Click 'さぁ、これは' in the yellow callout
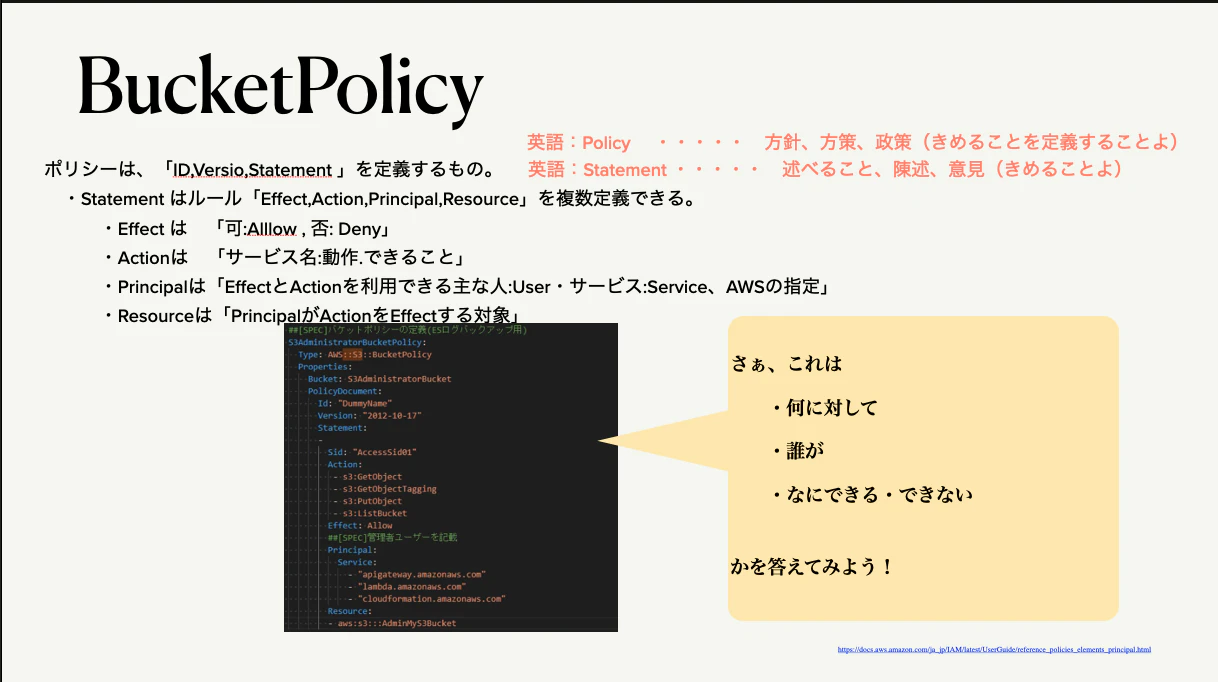This screenshot has width=1218, height=682. [787, 363]
